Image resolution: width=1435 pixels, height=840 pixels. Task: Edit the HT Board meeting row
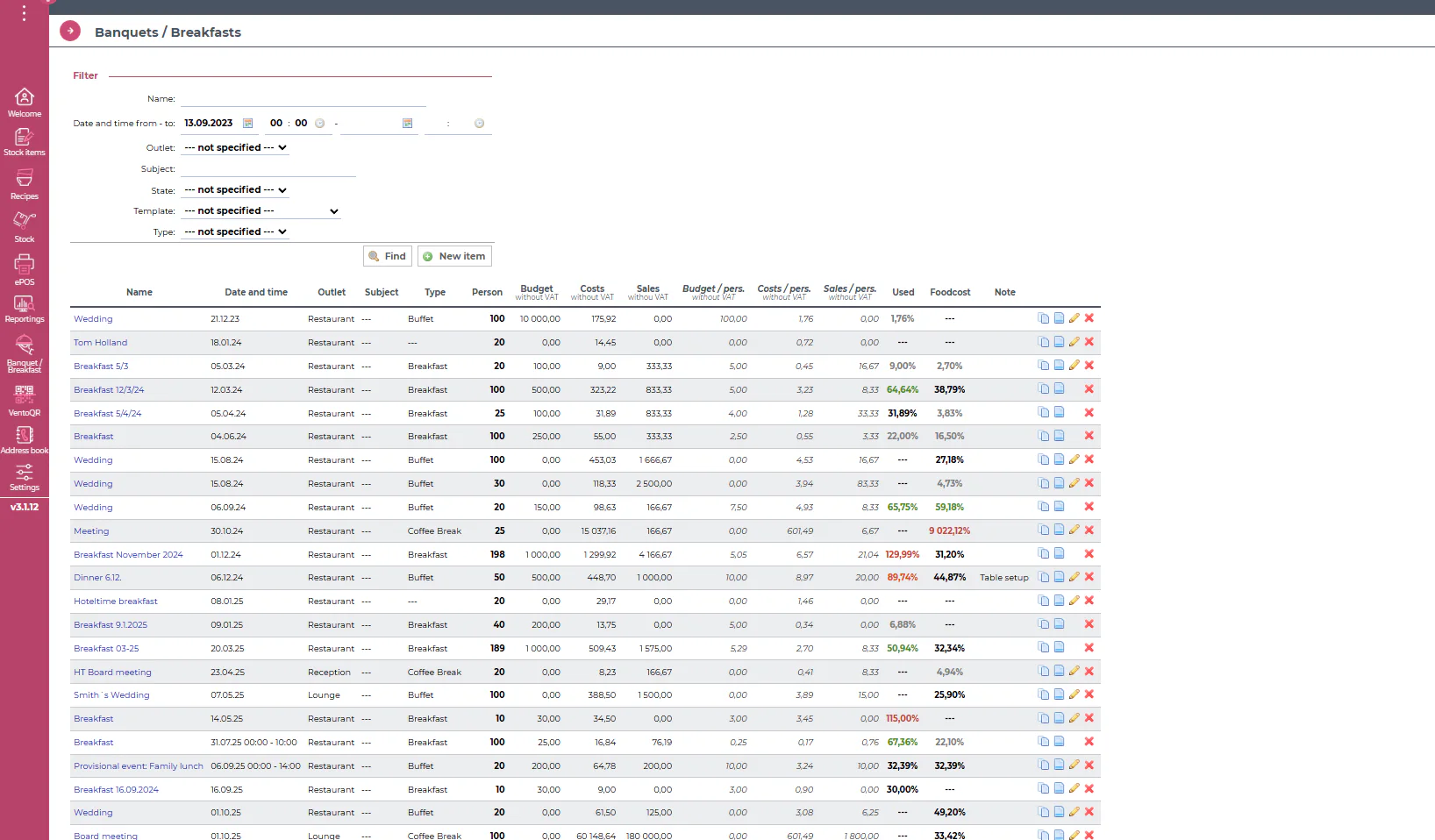pos(1074,672)
